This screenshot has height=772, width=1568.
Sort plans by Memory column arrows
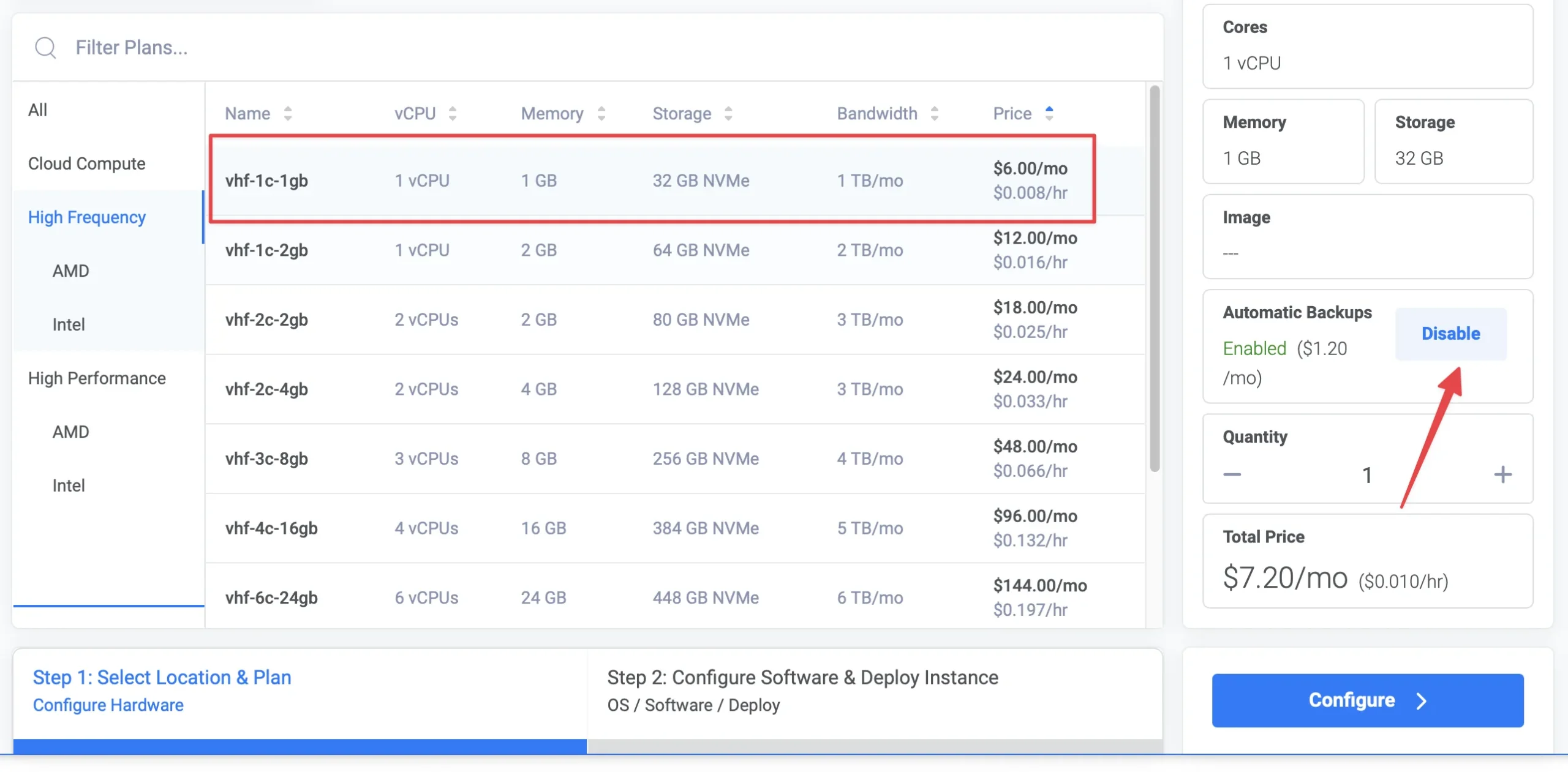point(601,113)
